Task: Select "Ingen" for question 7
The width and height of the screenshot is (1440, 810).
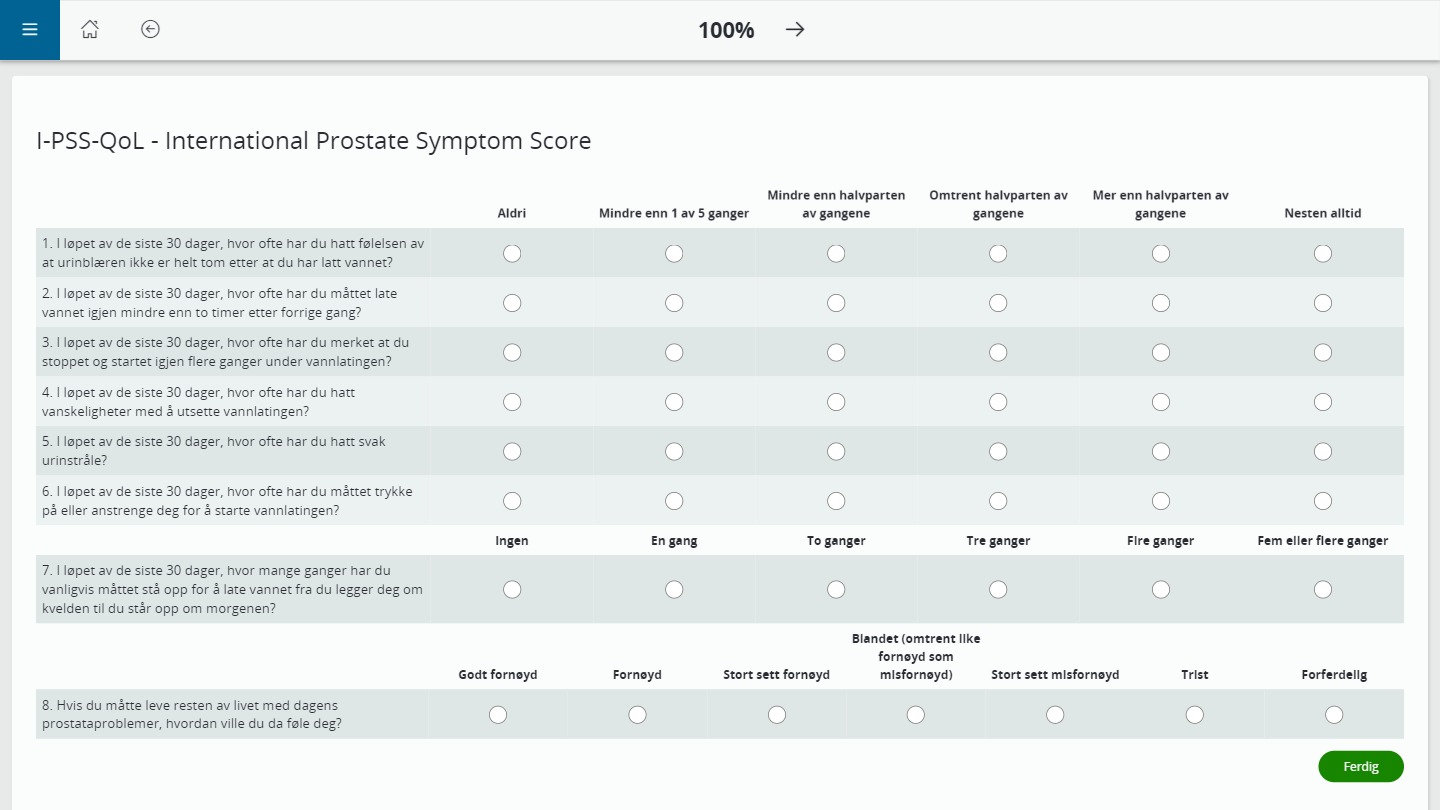Action: pyautogui.click(x=512, y=589)
